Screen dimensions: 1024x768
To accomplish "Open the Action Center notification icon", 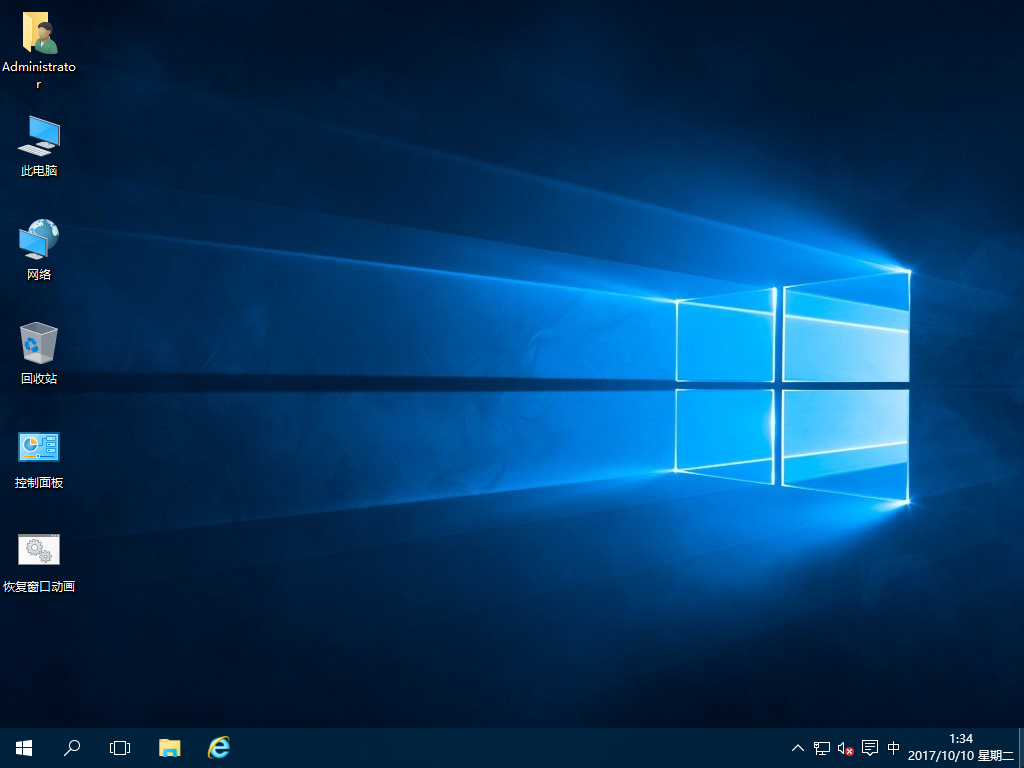I will [869, 747].
